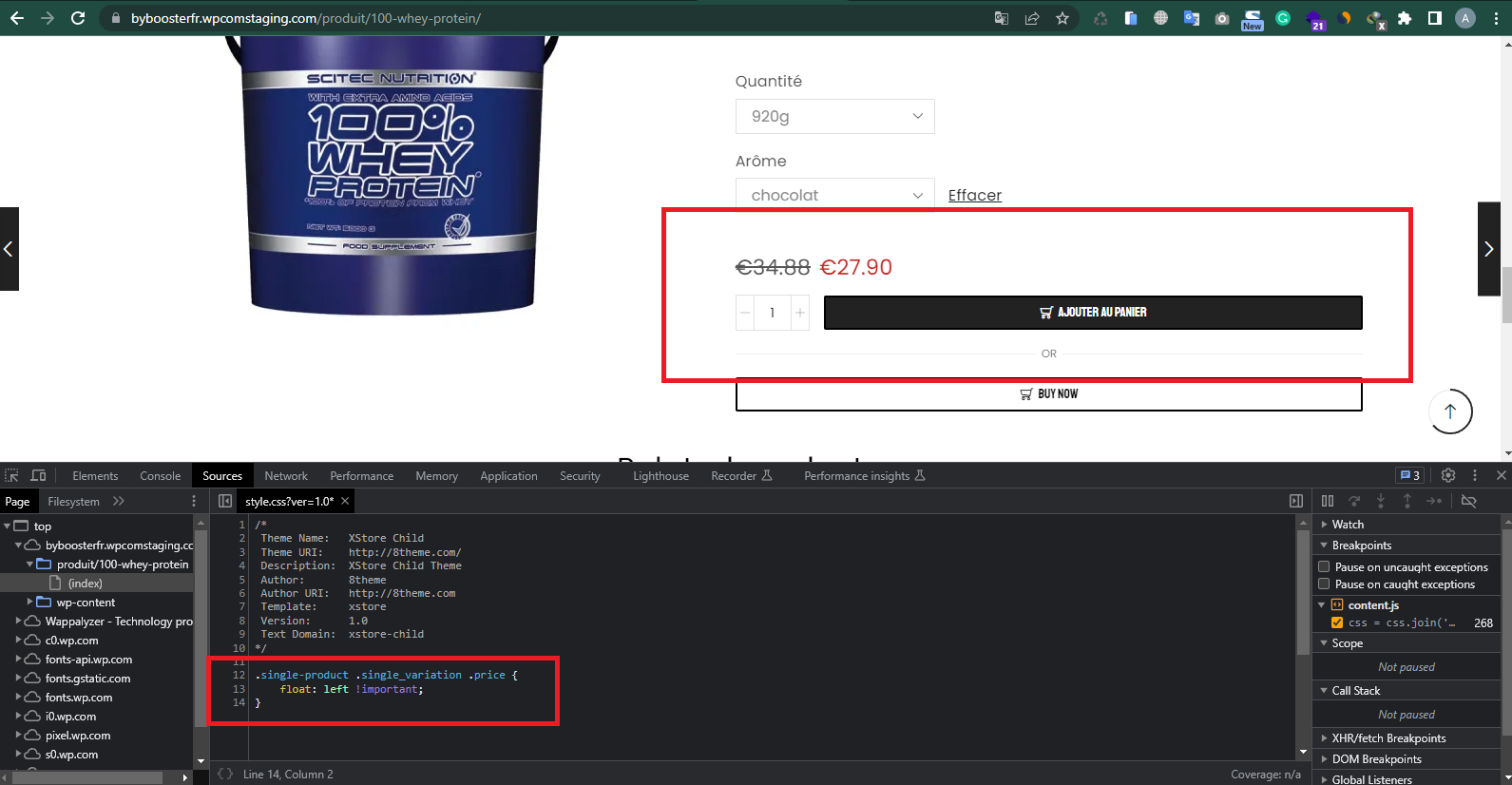Image resolution: width=1512 pixels, height=785 pixels.
Task: Click the navigator horizontal scrollbar thumb
Action: (87, 777)
